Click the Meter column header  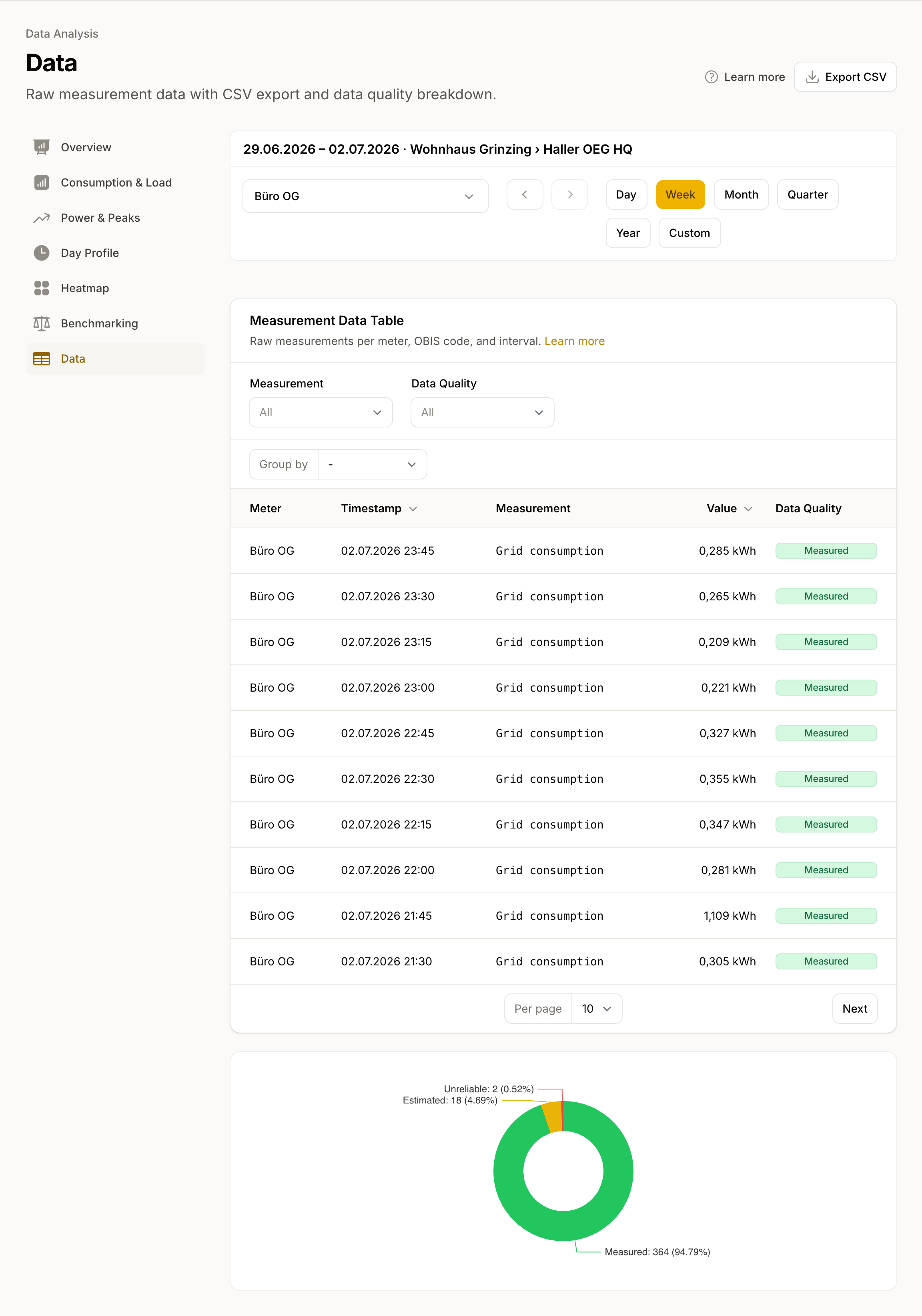click(x=265, y=508)
